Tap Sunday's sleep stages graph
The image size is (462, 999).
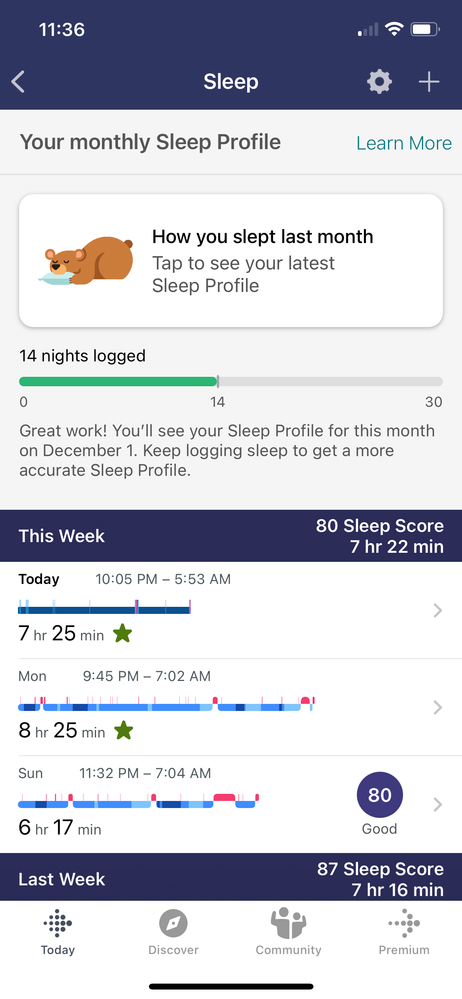pyautogui.click(x=139, y=801)
